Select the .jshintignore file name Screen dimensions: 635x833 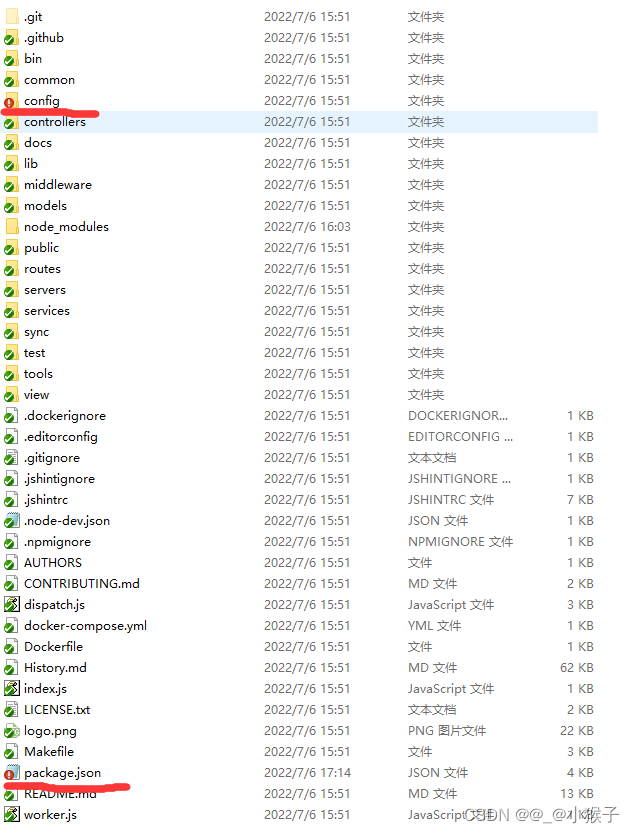[x=60, y=479]
